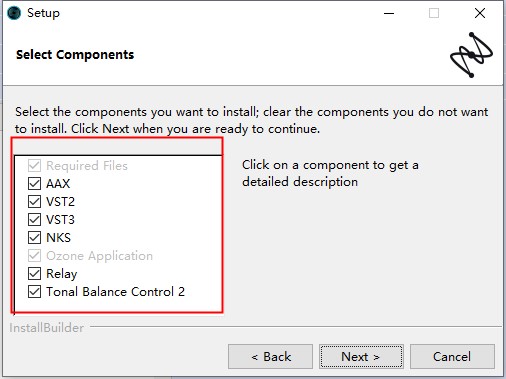Close the Setup window
The image size is (506, 379).
(x=480, y=13)
